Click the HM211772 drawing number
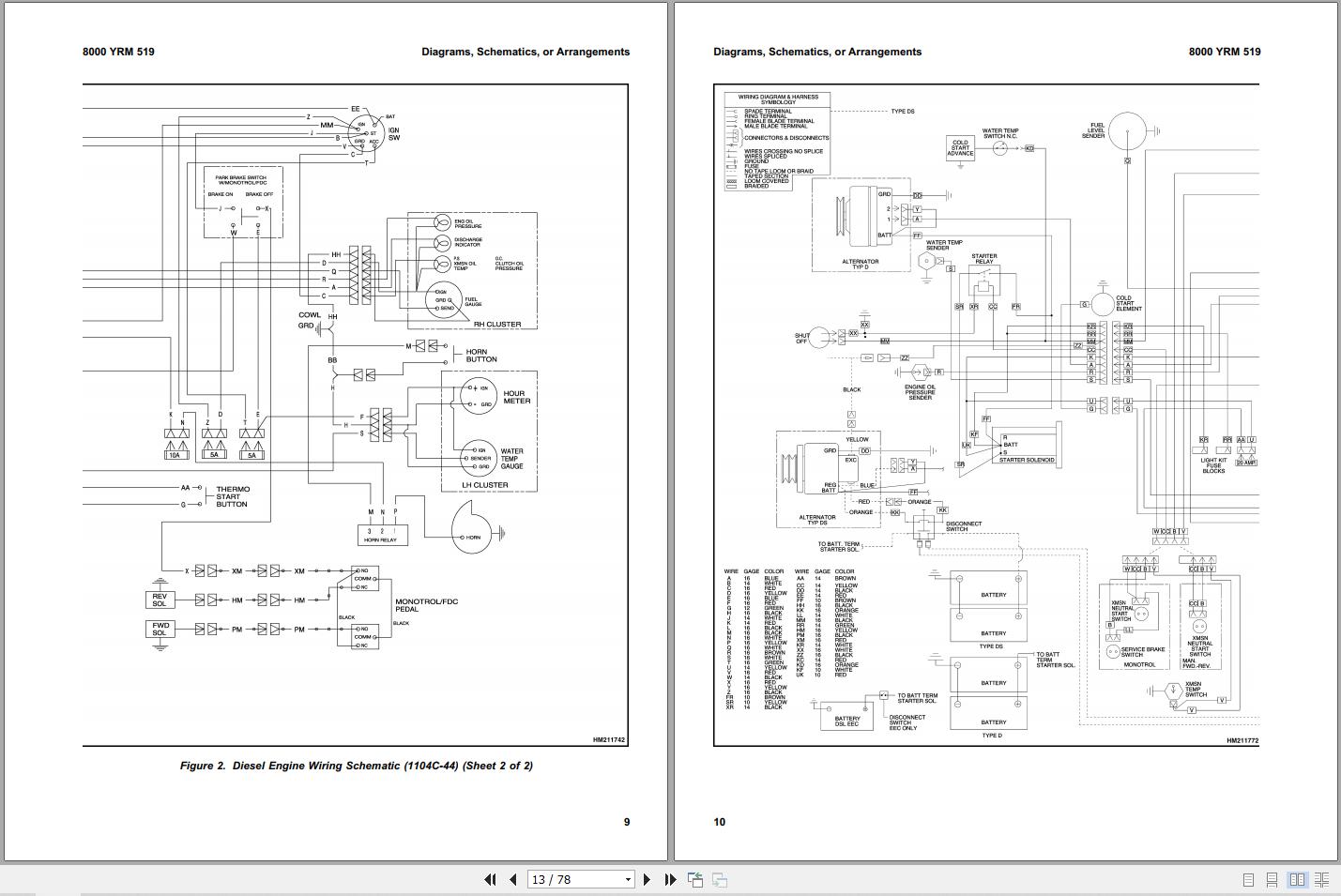The height and width of the screenshot is (896, 1341). (1242, 740)
